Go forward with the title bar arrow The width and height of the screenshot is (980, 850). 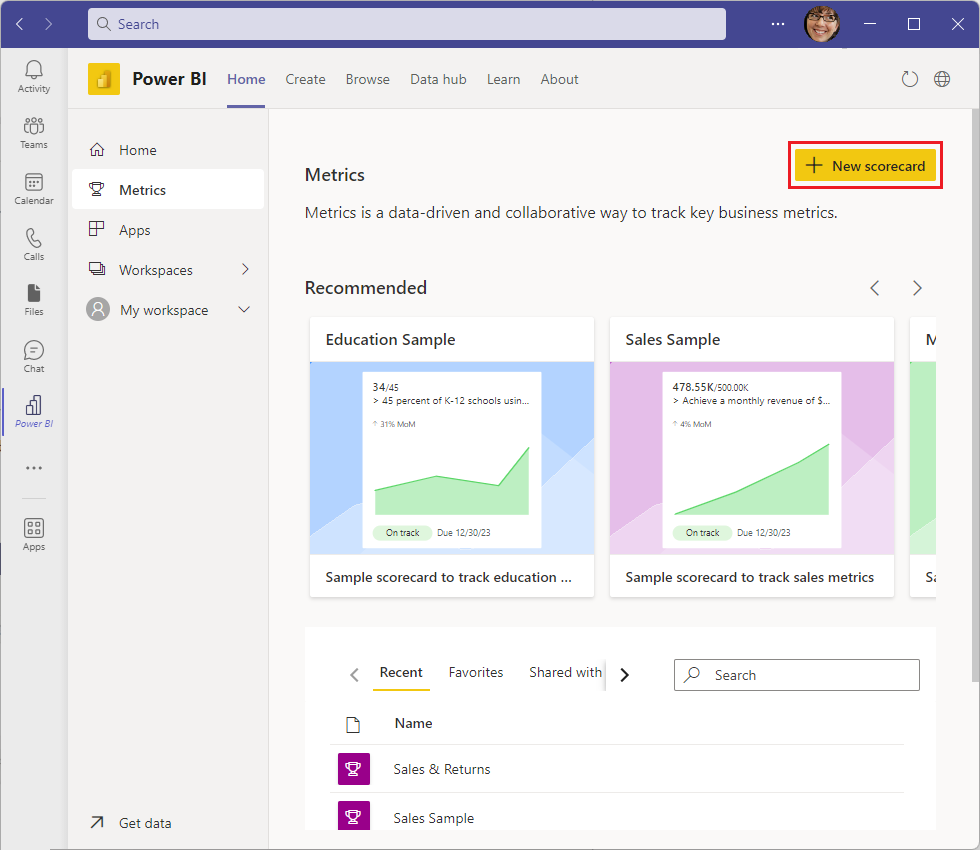tap(48, 24)
